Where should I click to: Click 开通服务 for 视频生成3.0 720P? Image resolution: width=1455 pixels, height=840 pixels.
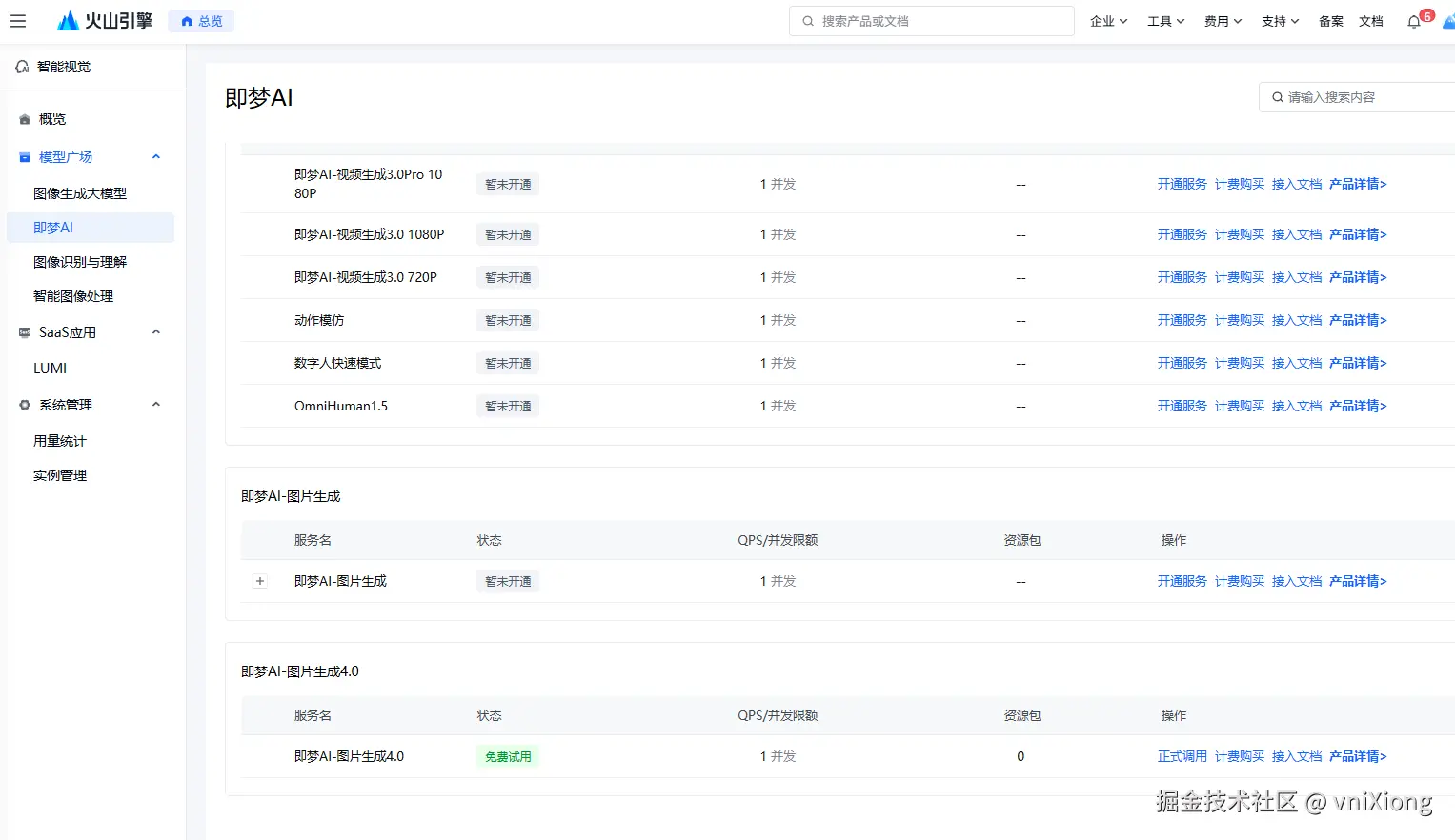click(x=1182, y=277)
